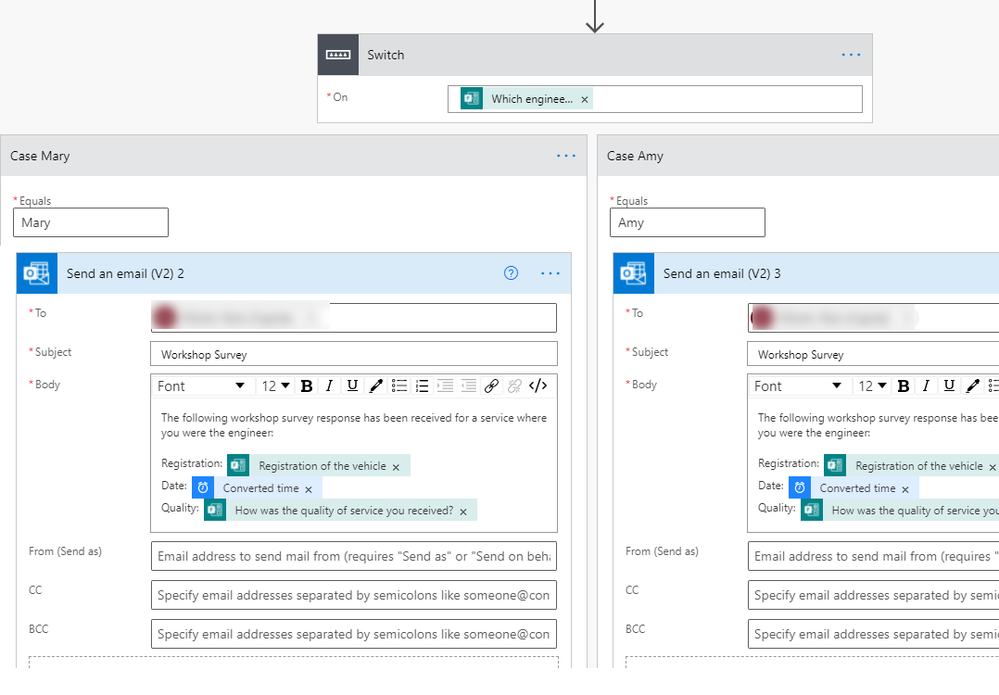
Task: Edit the Subject field in Case Mary email
Action: 354,354
